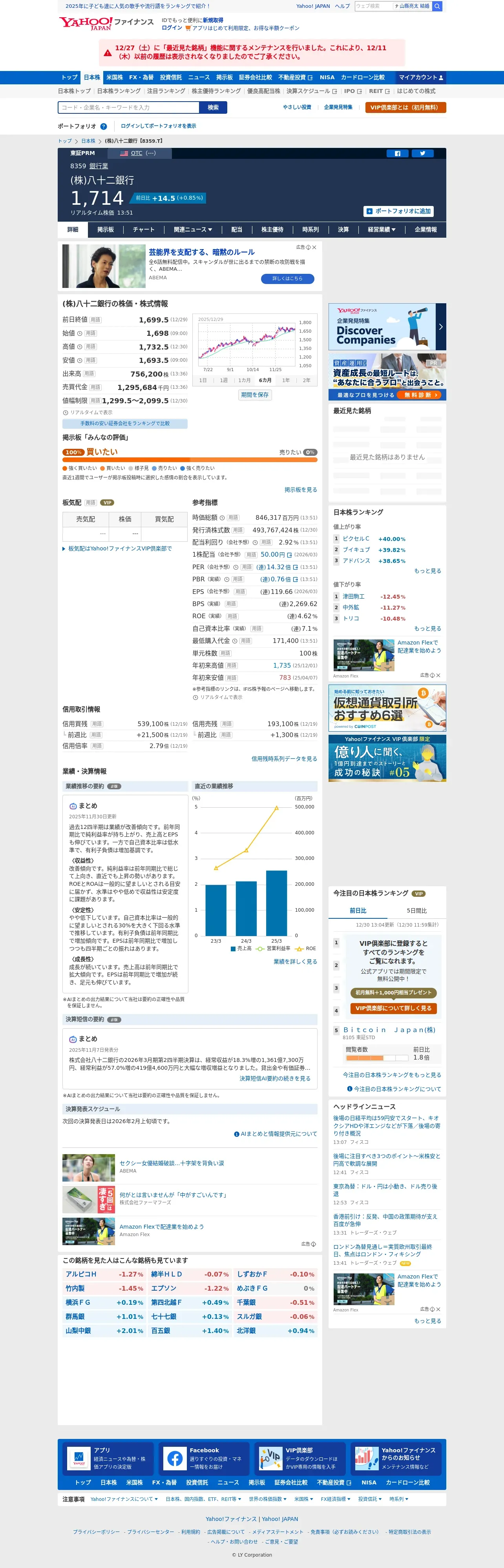Switch ranking to 5日間比 tab
The image size is (504, 1568).
pos(416,911)
